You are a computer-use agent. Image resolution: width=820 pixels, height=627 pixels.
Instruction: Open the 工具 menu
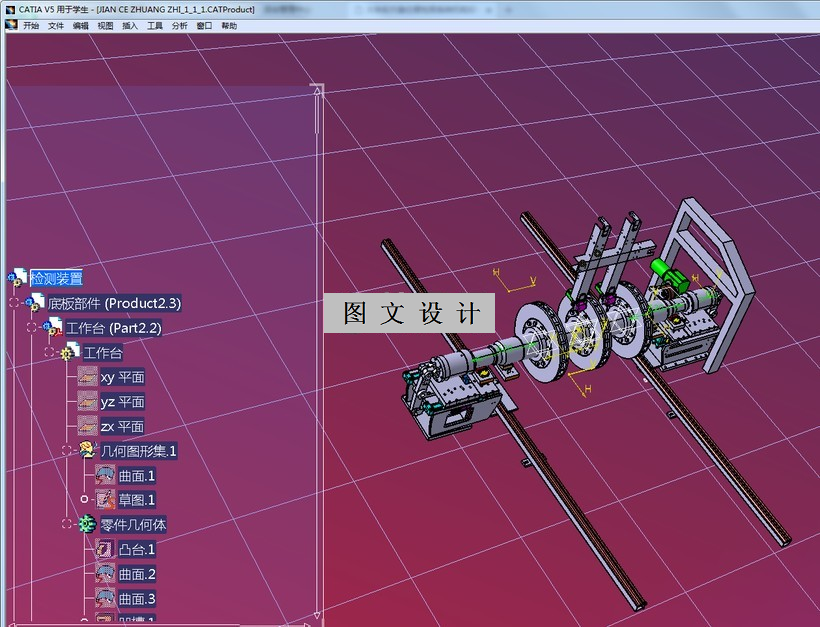[x=155, y=26]
